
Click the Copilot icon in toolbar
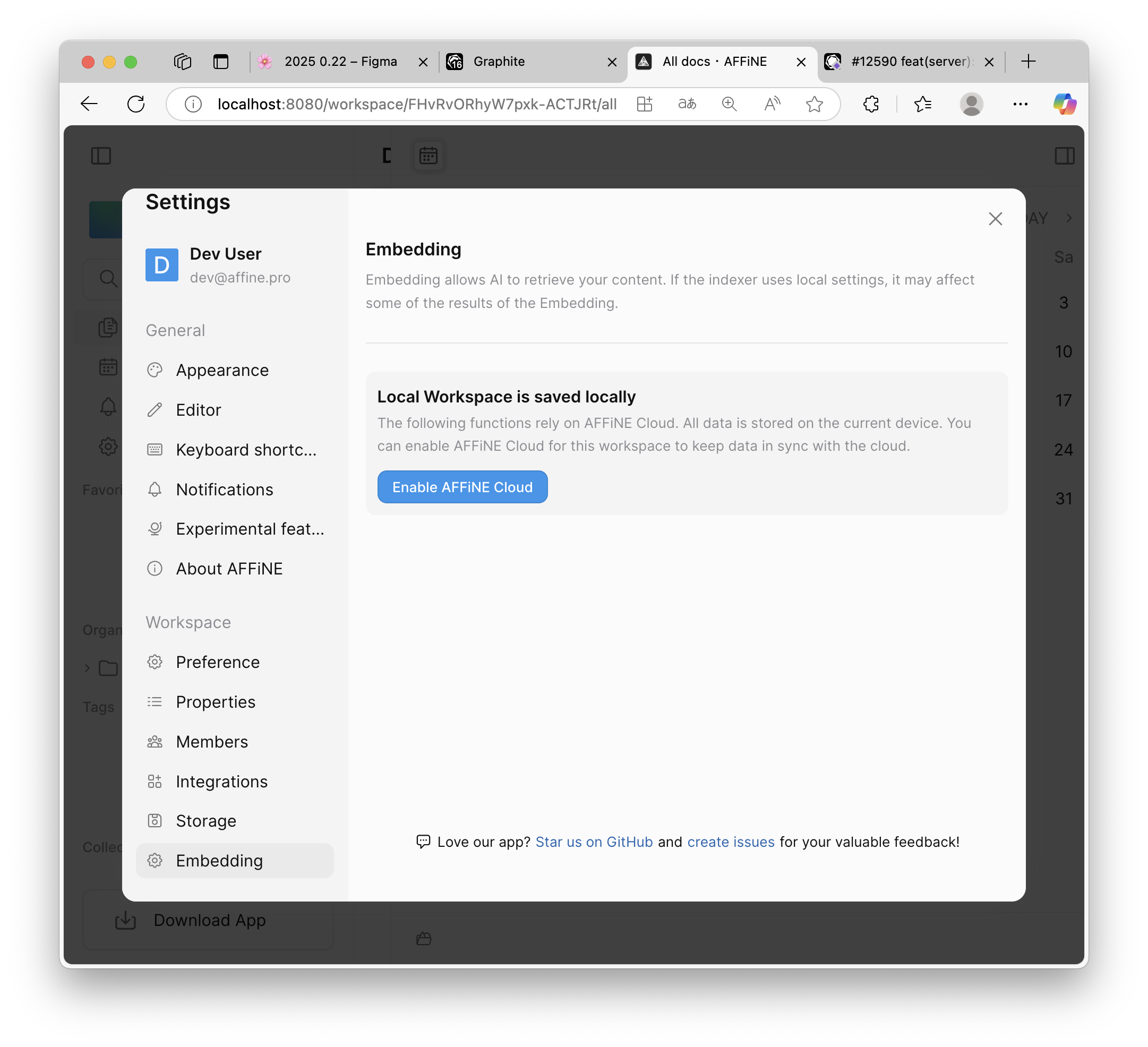1064,104
